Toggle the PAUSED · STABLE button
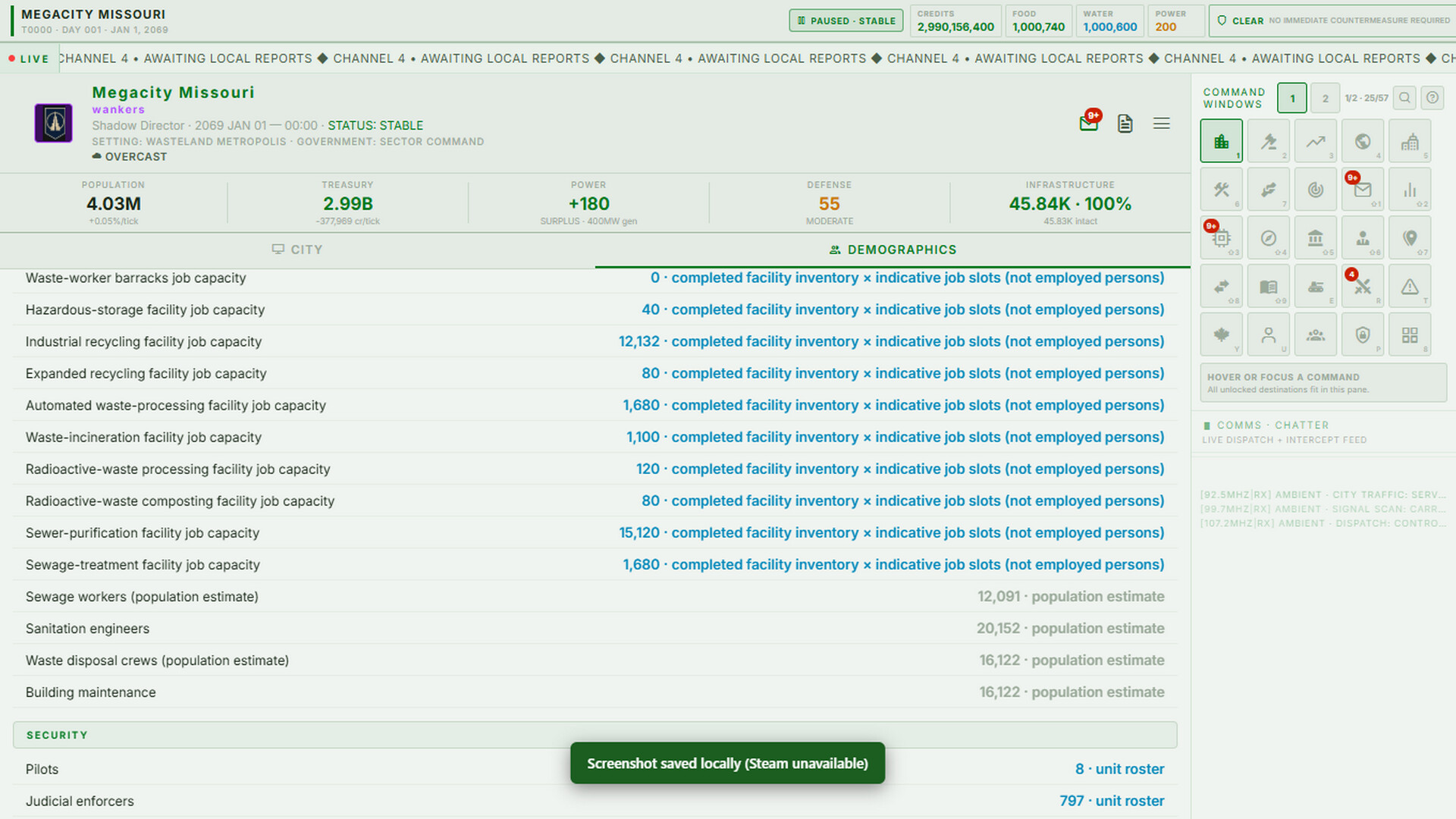This screenshot has width=1456, height=819. coord(846,20)
